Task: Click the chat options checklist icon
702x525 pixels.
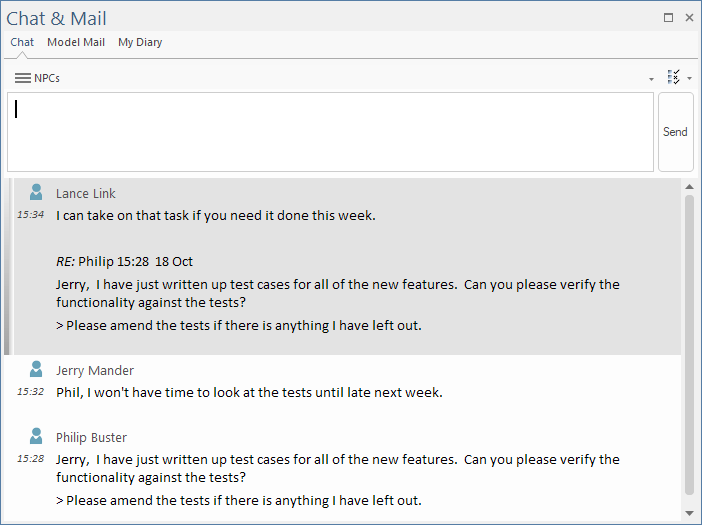Action: click(x=673, y=77)
